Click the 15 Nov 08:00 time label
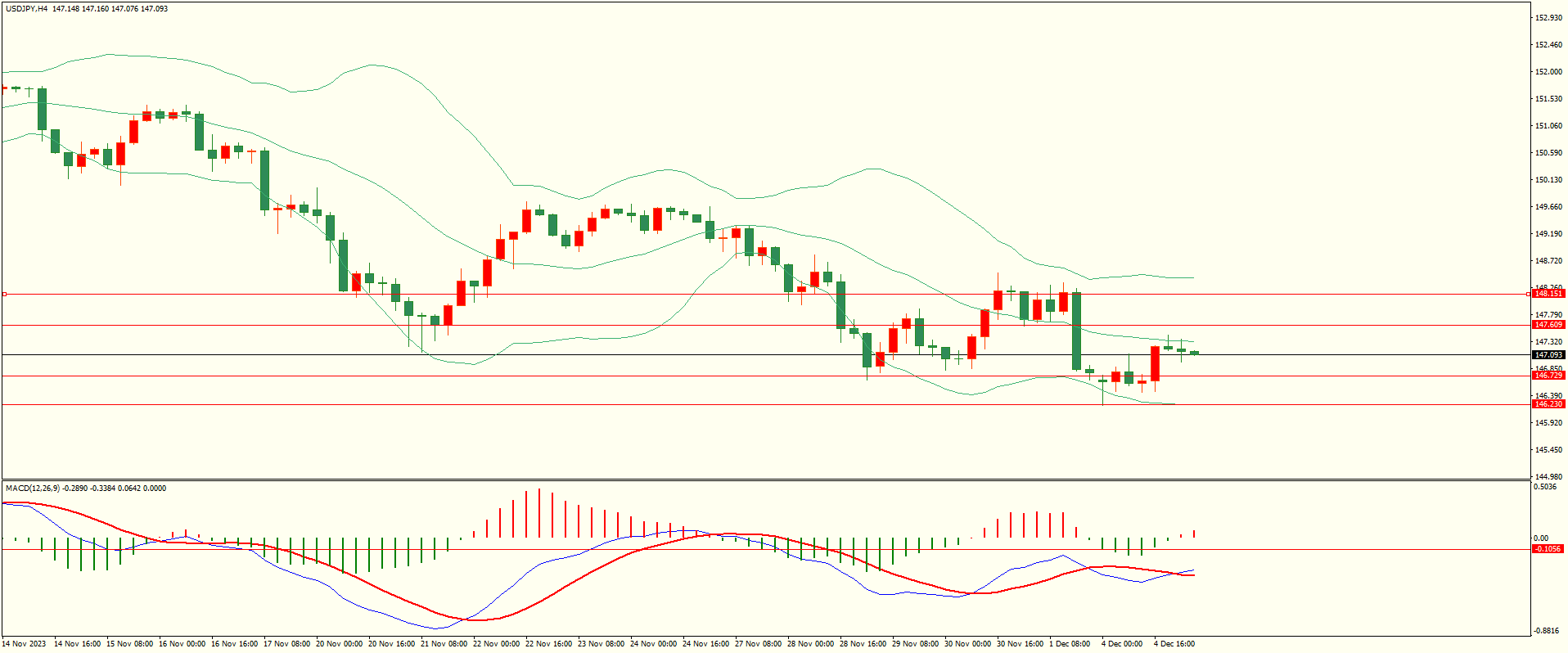 (129, 644)
